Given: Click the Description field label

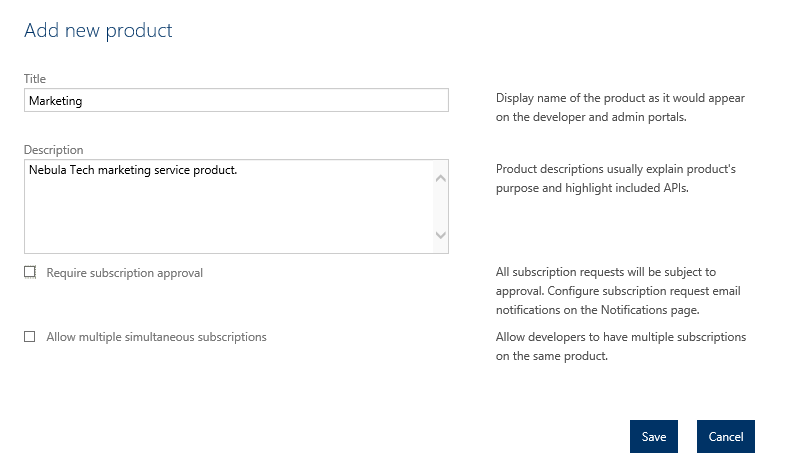Looking at the screenshot, I should coord(54,150).
